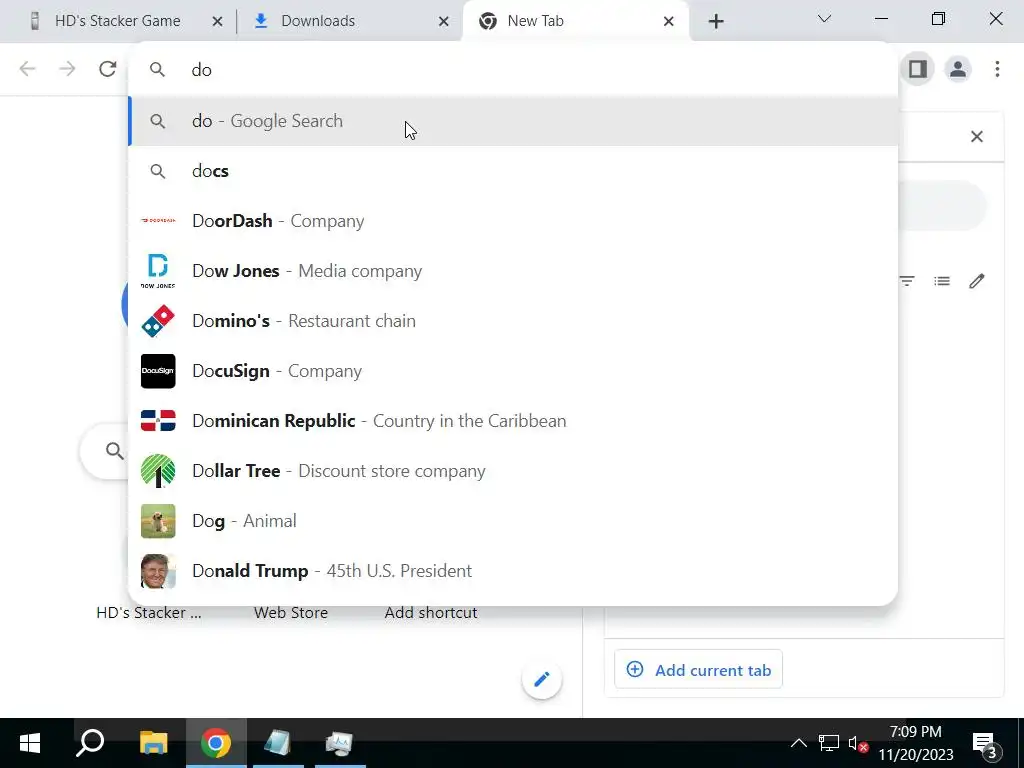Click the Add shortcut tile label
This screenshot has height=768, width=1024.
(431, 613)
